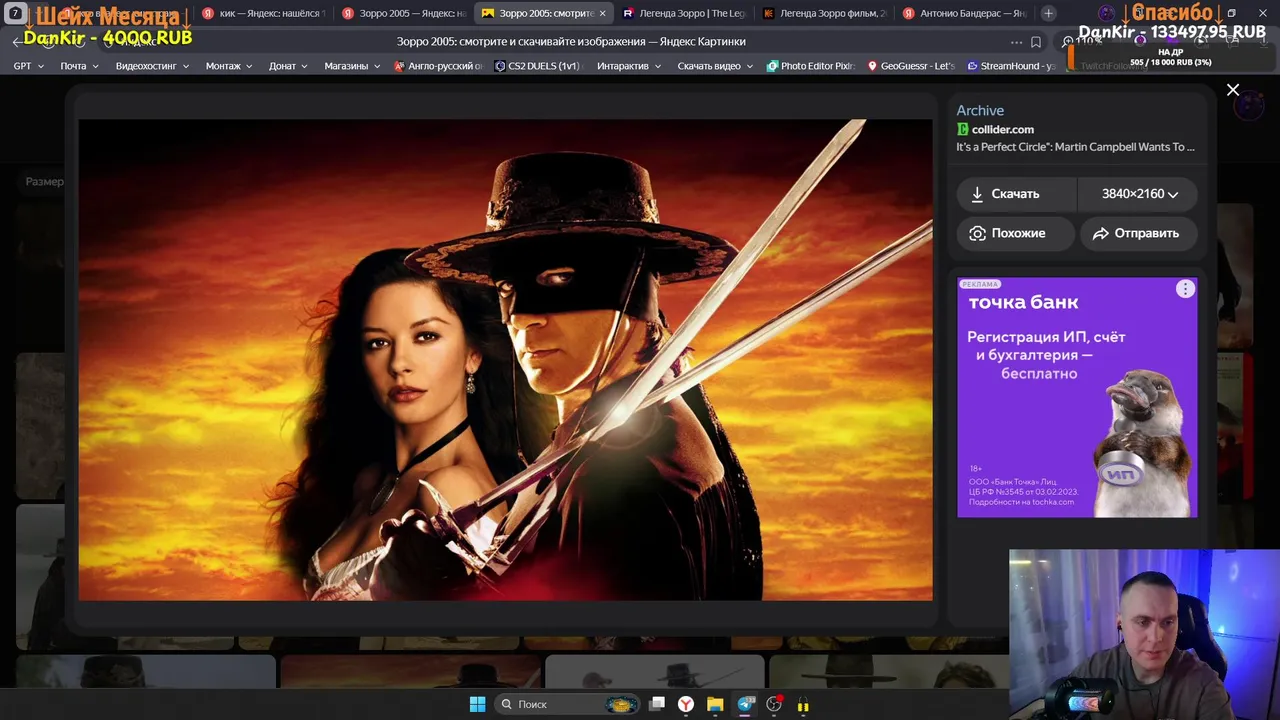Open the Англо-русский bookmark
The width and height of the screenshot is (1280, 720).
438,66
